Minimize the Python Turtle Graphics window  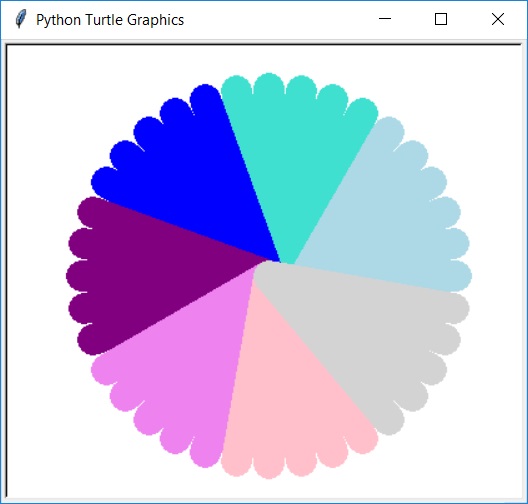click(385, 19)
